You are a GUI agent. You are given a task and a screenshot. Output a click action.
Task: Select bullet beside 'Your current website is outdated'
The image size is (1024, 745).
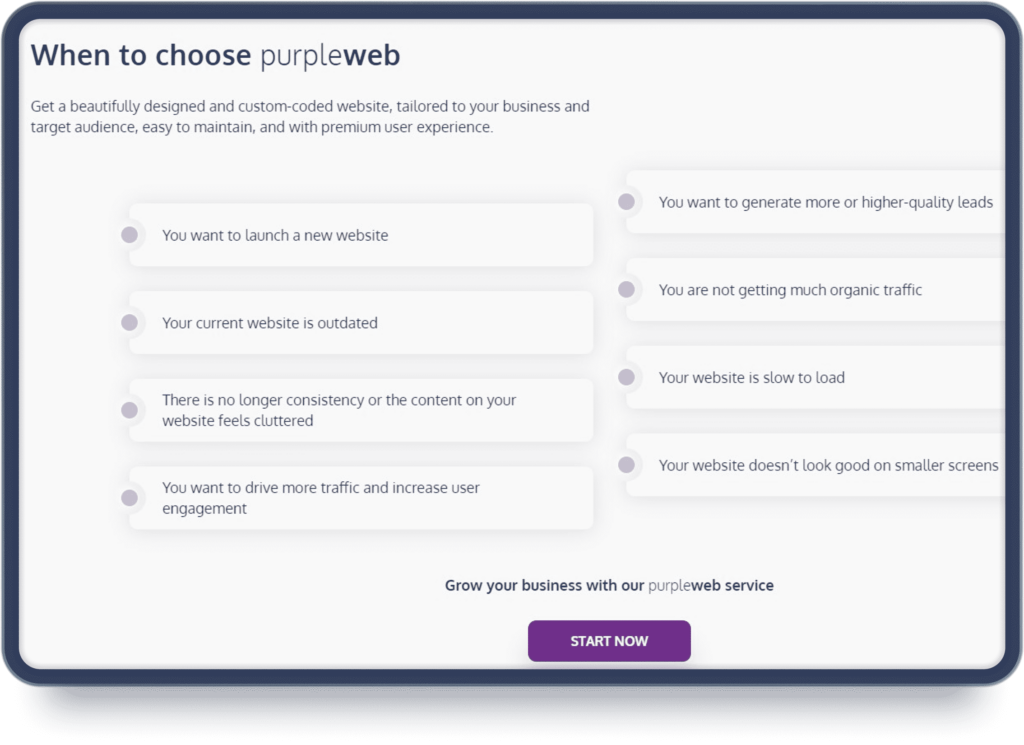coord(129,323)
